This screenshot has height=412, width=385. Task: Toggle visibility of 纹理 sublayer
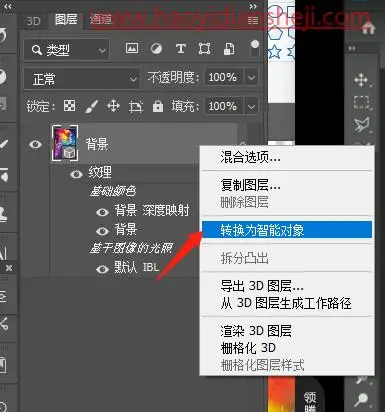pyautogui.click(x=76, y=174)
